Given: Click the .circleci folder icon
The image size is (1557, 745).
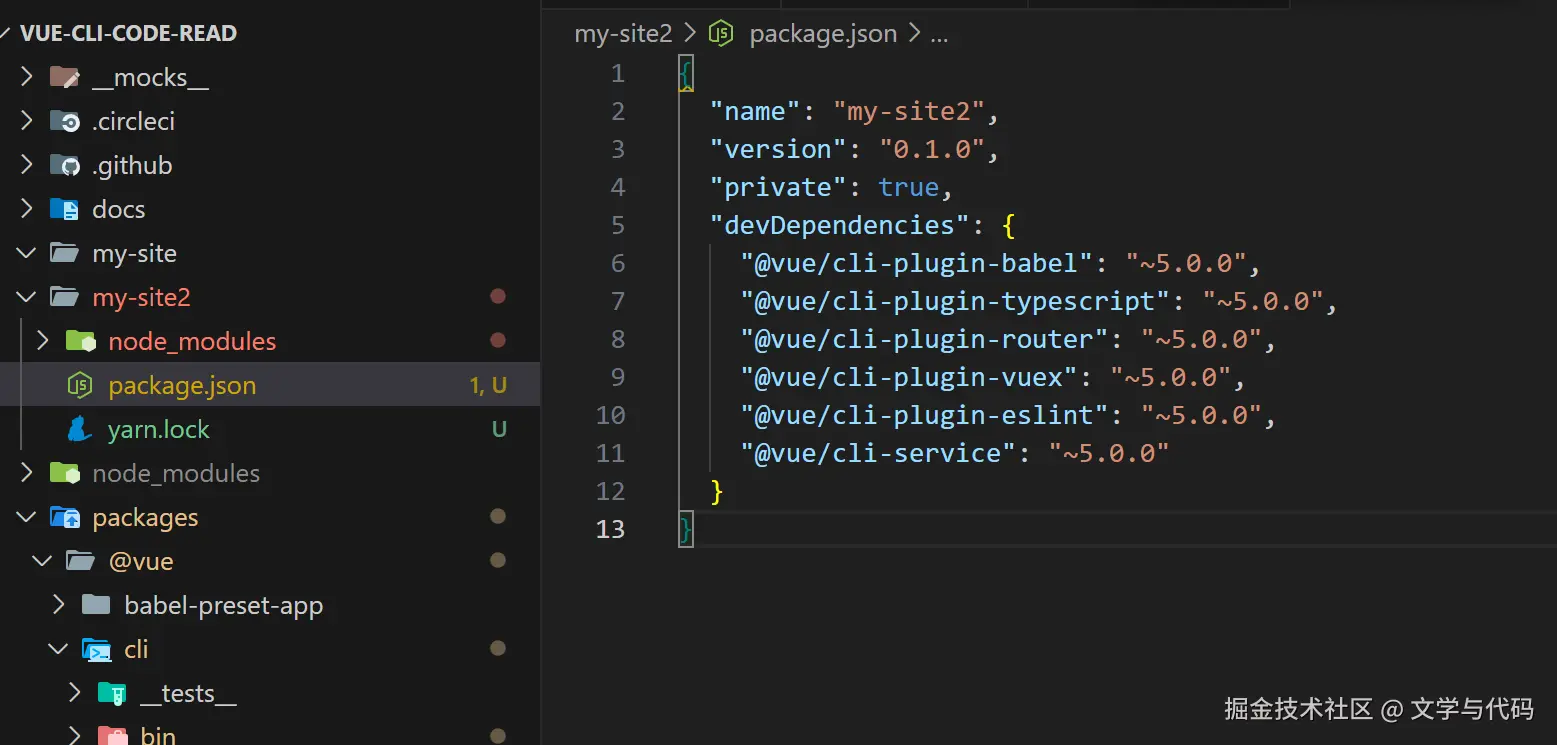Looking at the screenshot, I should tap(65, 121).
